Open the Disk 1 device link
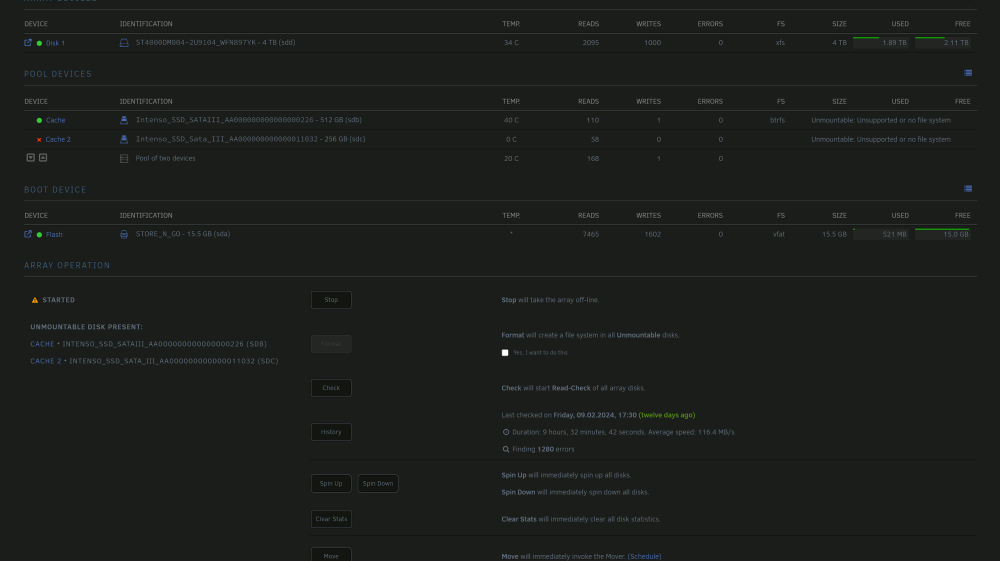The width and height of the screenshot is (1000, 561). point(55,43)
